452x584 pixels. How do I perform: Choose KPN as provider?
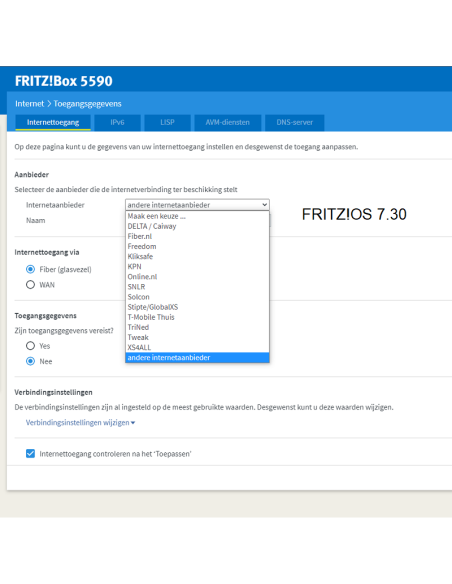pyautogui.click(x=197, y=266)
